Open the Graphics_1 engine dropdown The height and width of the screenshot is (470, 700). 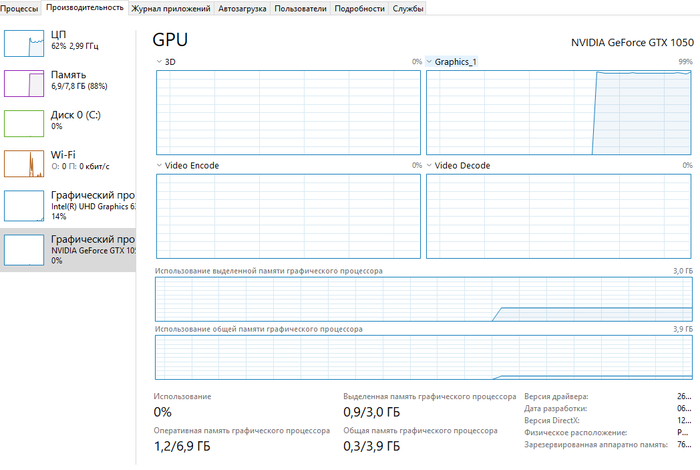430,62
